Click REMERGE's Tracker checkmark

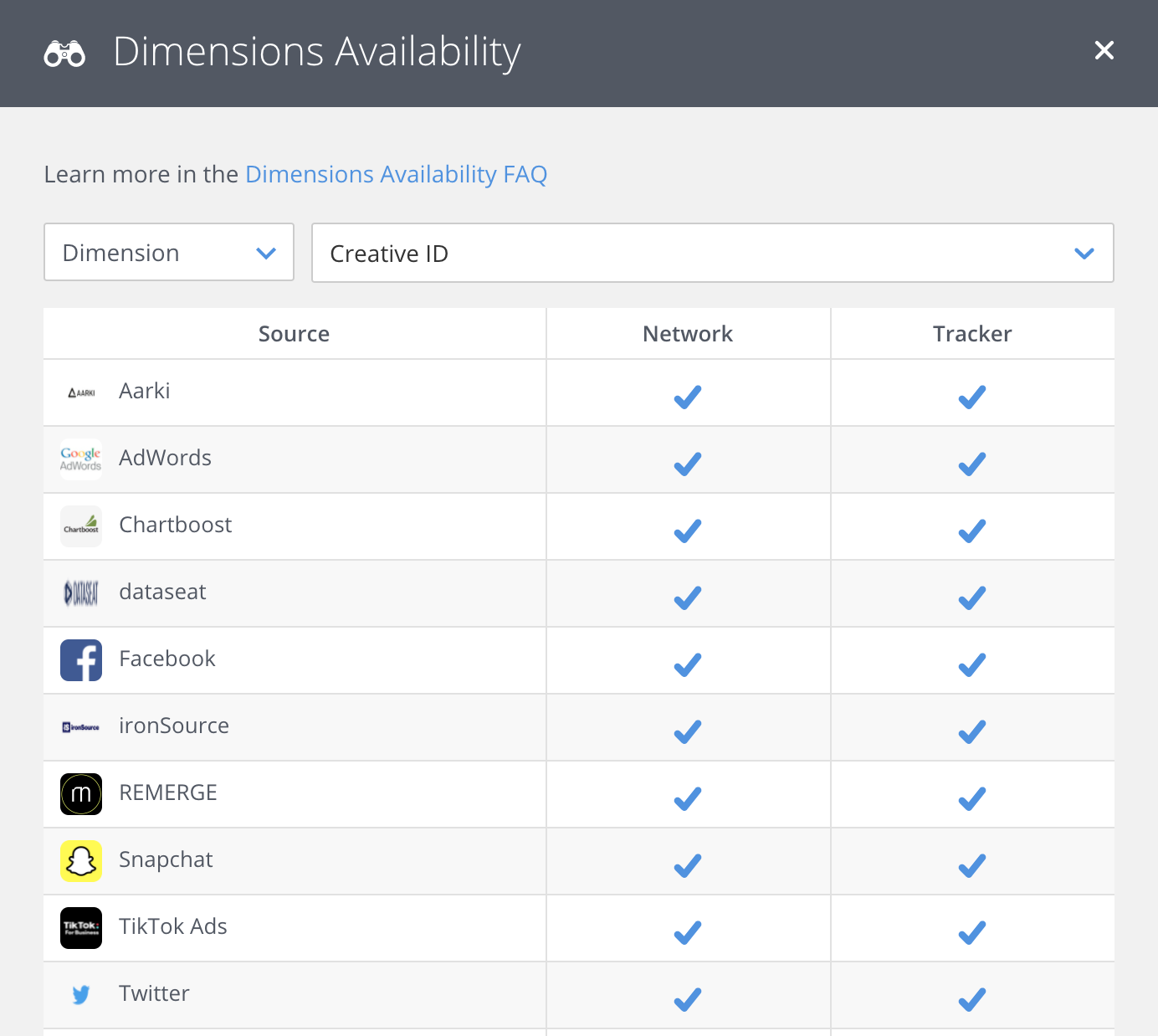pyautogui.click(x=972, y=798)
